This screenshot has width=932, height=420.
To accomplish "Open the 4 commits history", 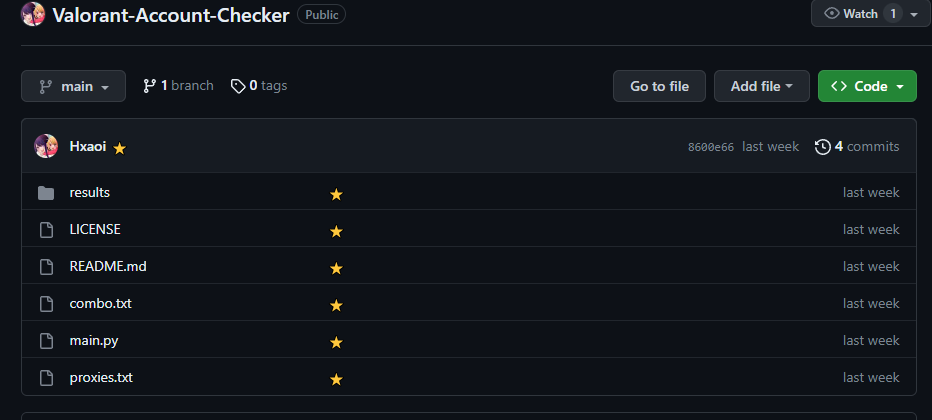I will tap(857, 146).
